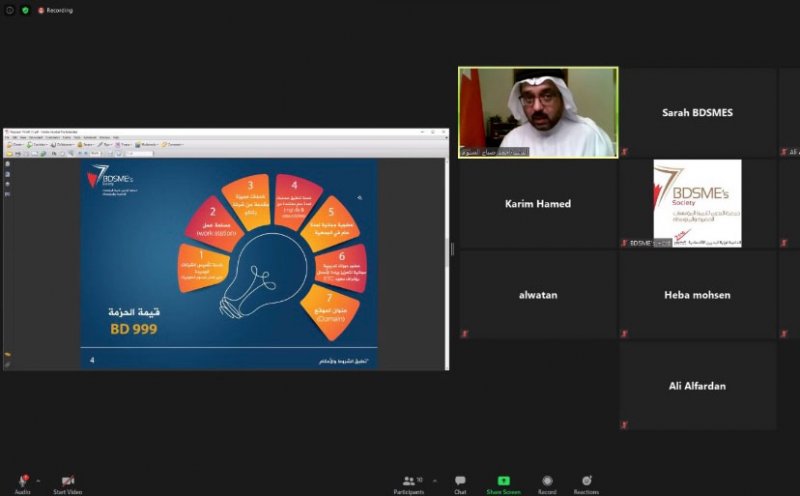Click the zoom percentage field in Acrobat

pyautogui.click(x=94, y=154)
